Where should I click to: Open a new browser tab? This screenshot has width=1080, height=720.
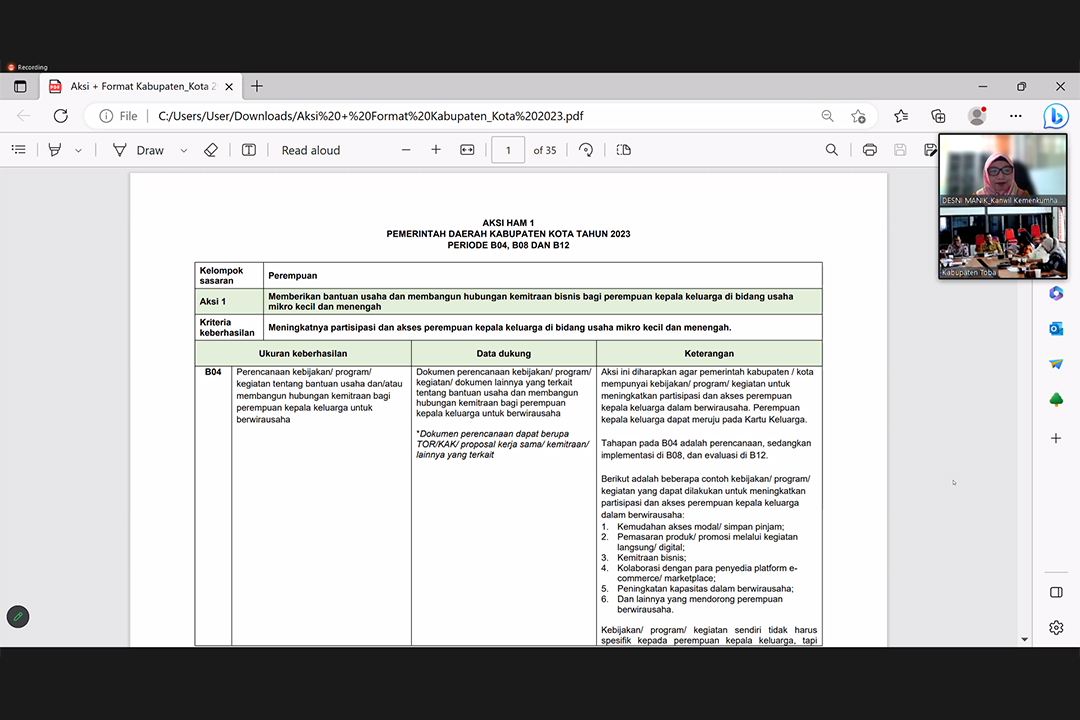pos(257,87)
